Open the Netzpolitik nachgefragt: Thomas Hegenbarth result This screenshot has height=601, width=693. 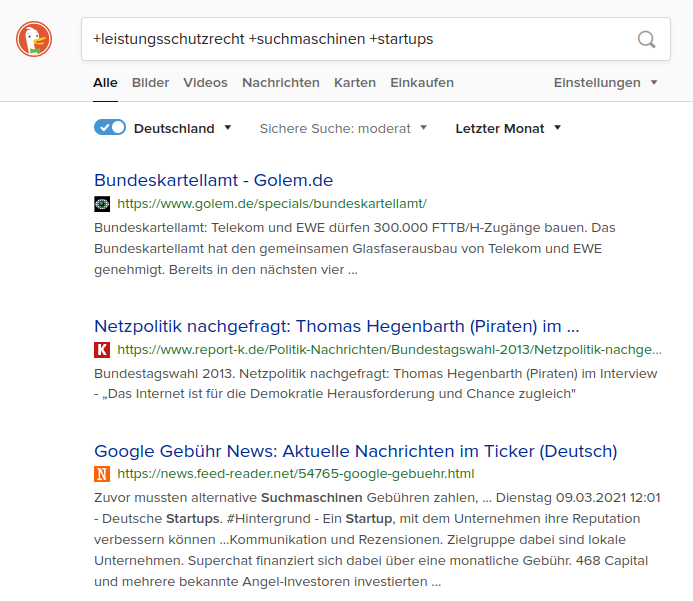(x=337, y=326)
